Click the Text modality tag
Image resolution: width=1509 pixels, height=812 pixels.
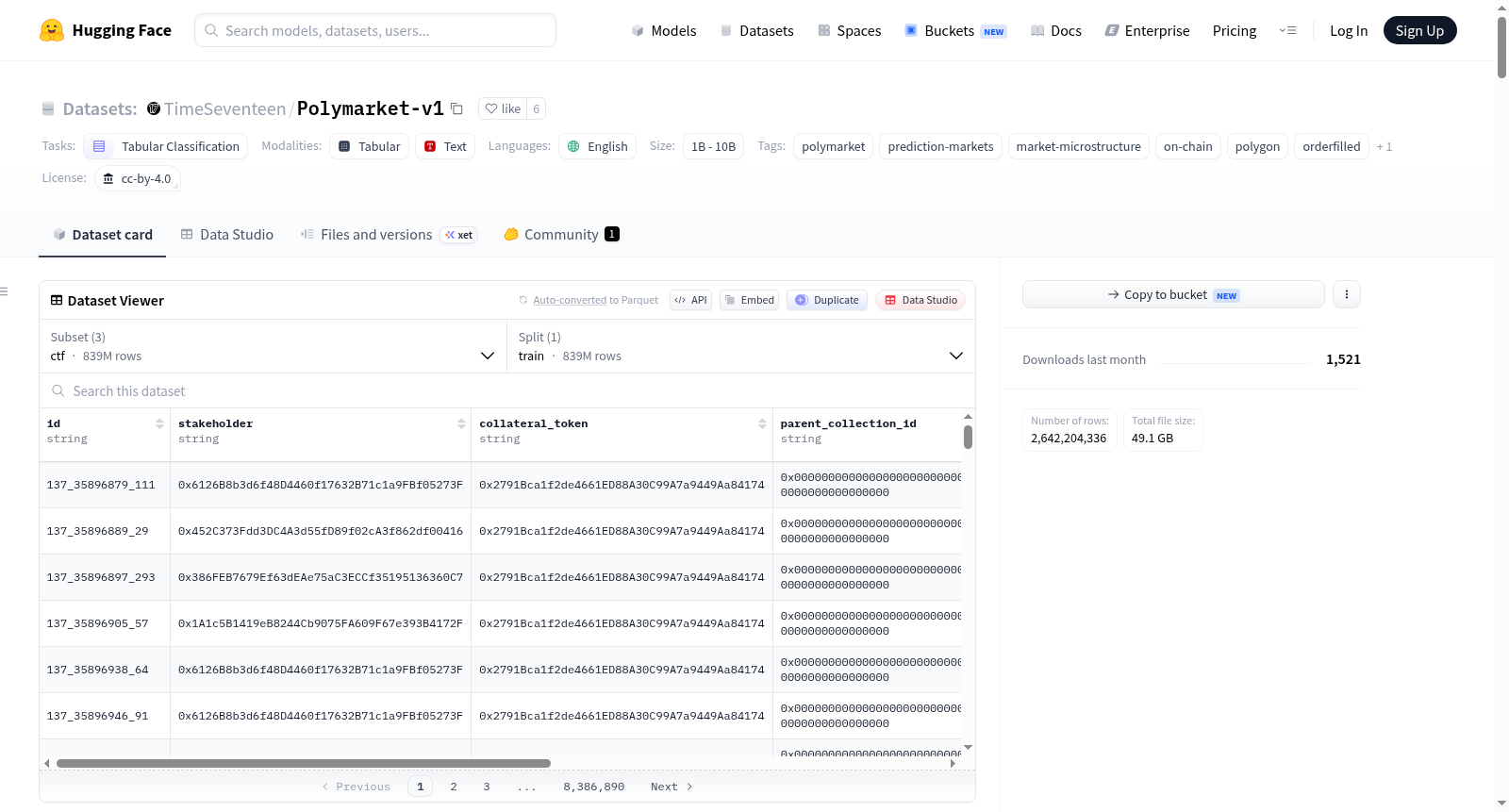tap(445, 146)
